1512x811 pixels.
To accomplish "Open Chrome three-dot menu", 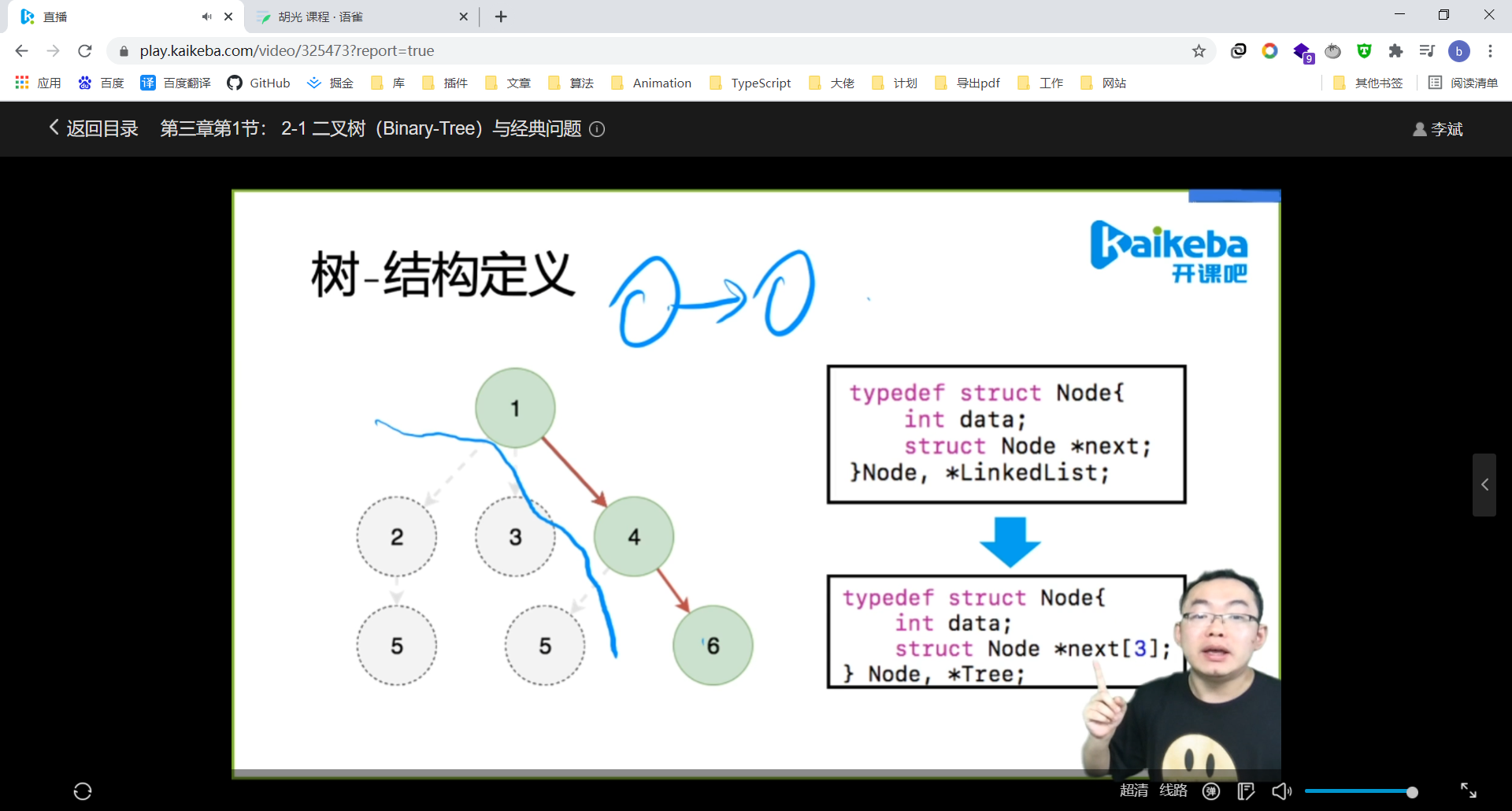I will tap(1490, 51).
